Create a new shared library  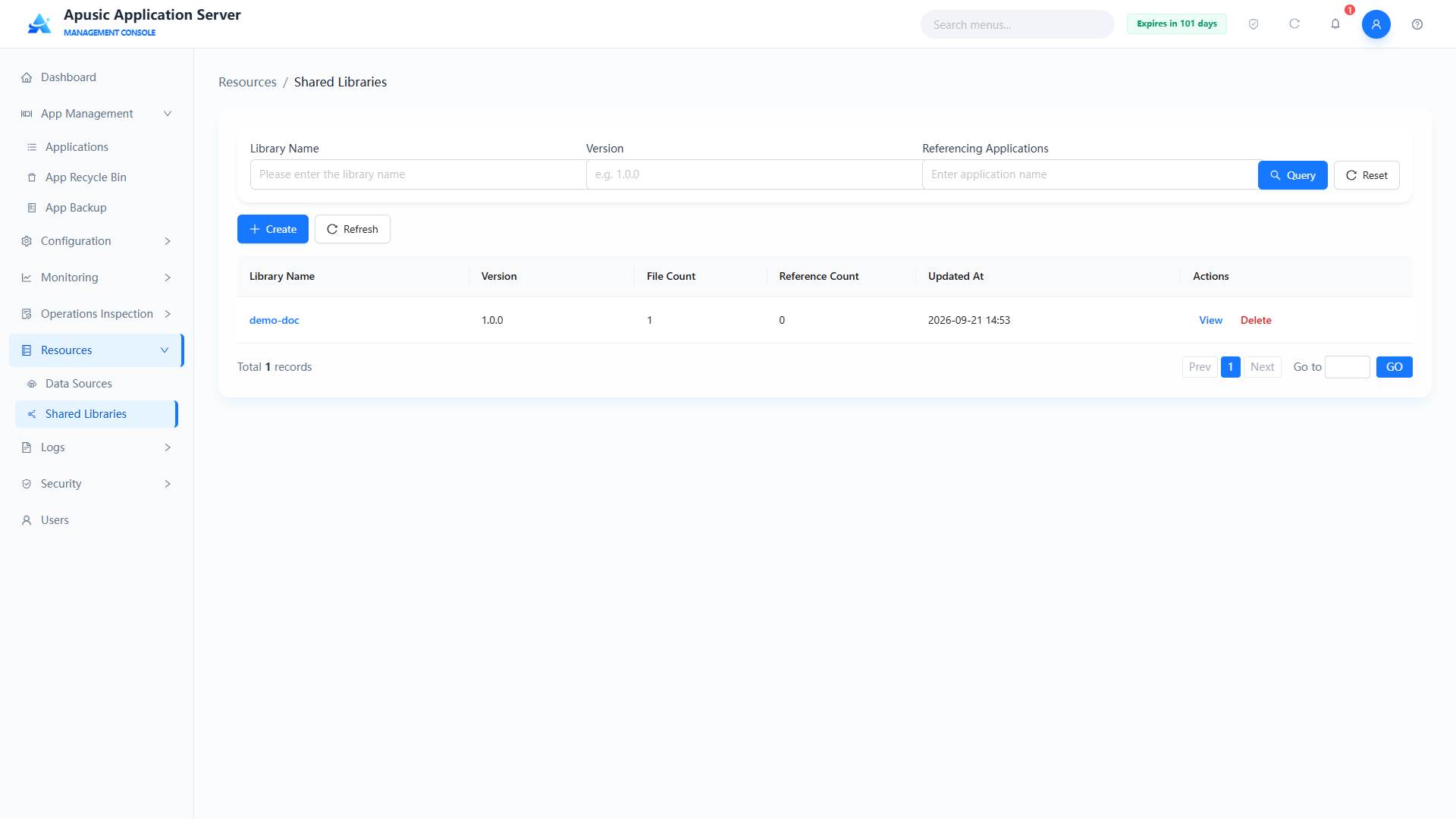pyautogui.click(x=273, y=229)
